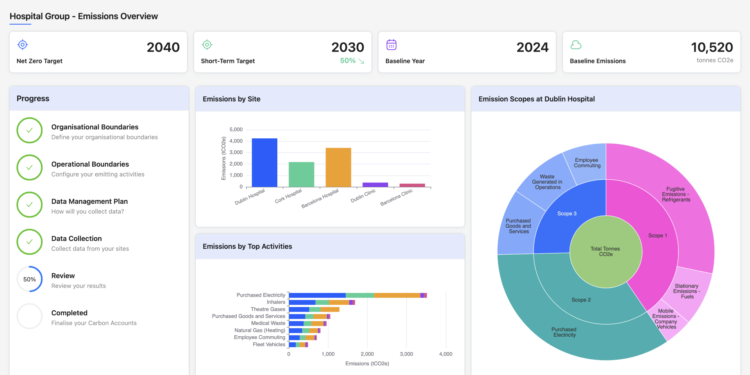
Task: Click 'Configure your emitting activities' description
Action: [x=98, y=175]
